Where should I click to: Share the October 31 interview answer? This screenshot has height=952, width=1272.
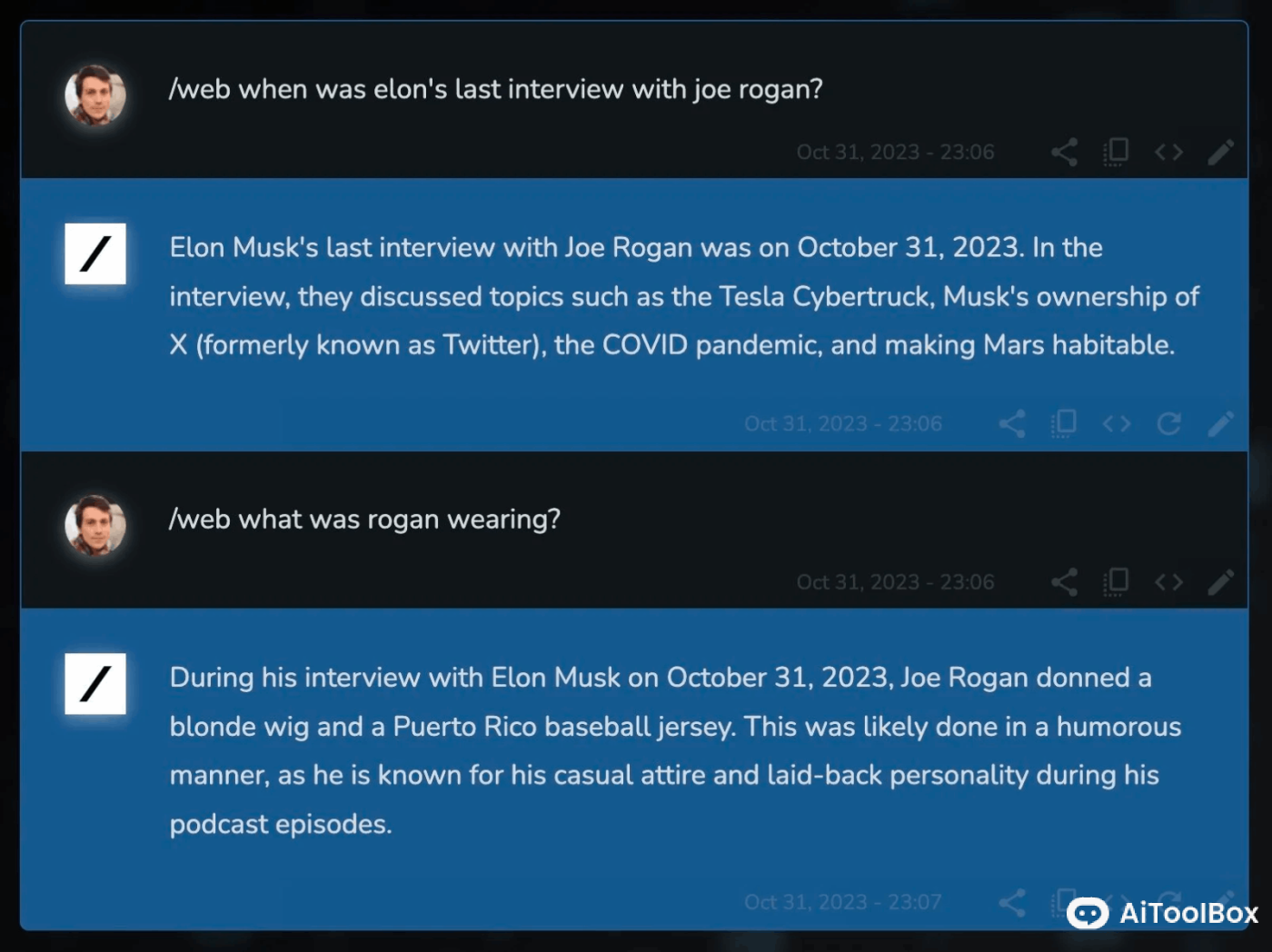click(x=1012, y=423)
